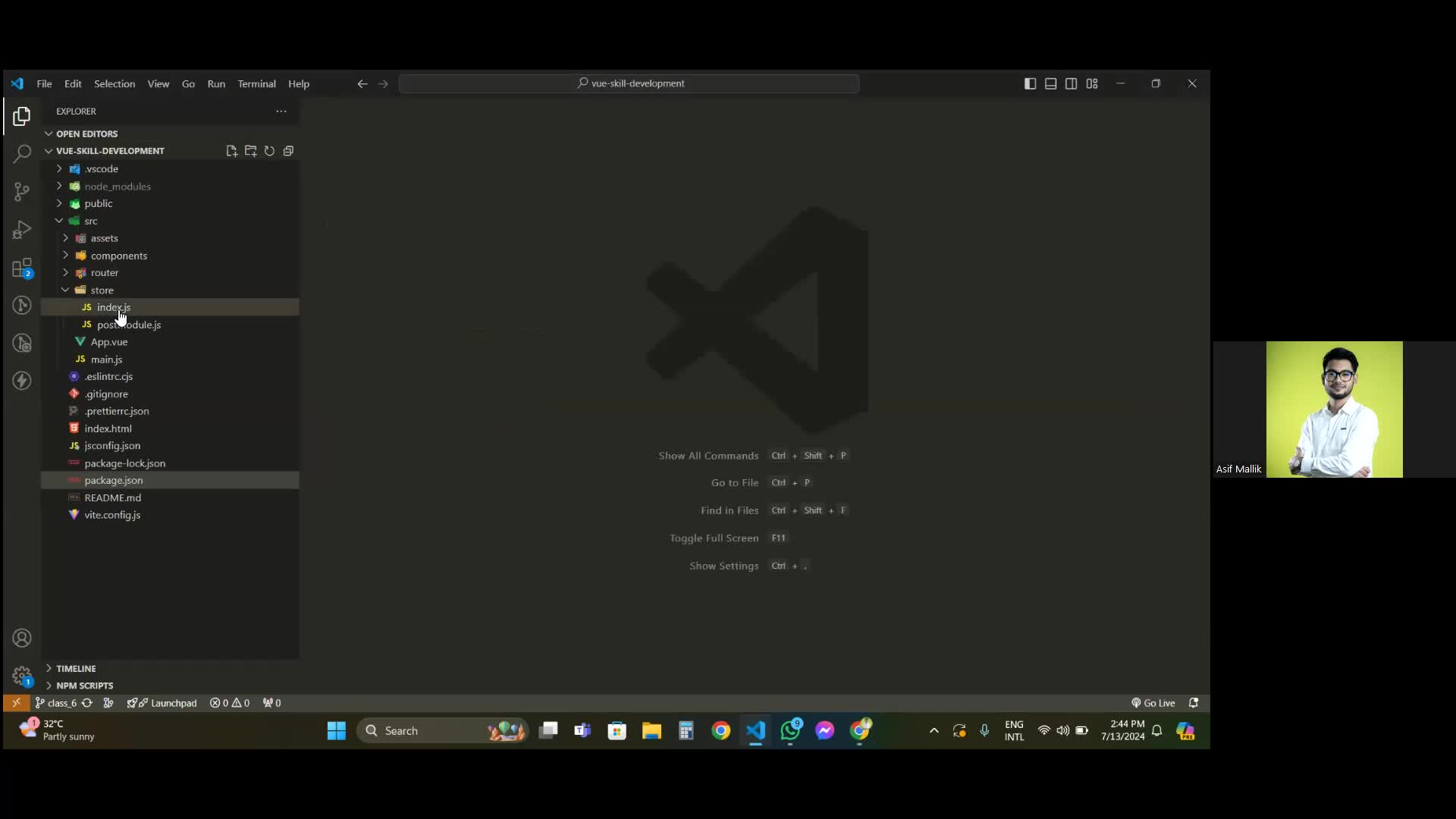Screen dimensions: 1456x819
Task: Open File Explorer from taskbar
Action: point(651,730)
